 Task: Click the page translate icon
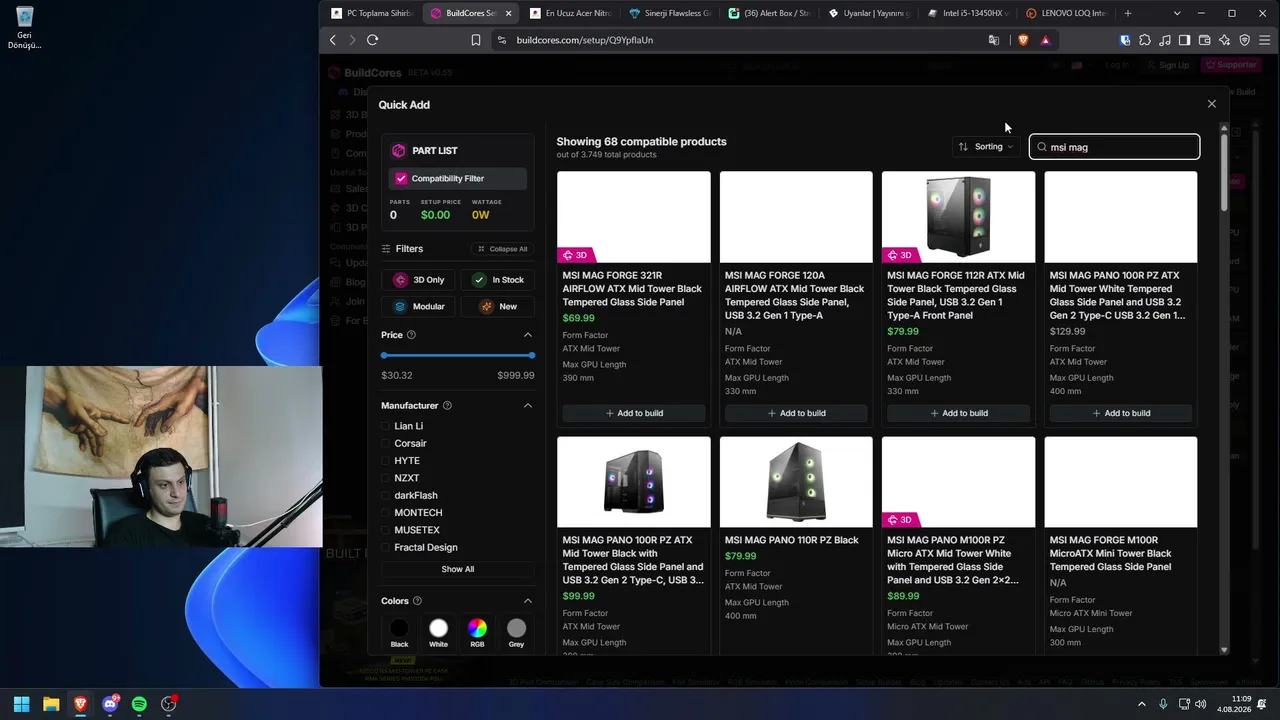pyautogui.click(x=994, y=40)
